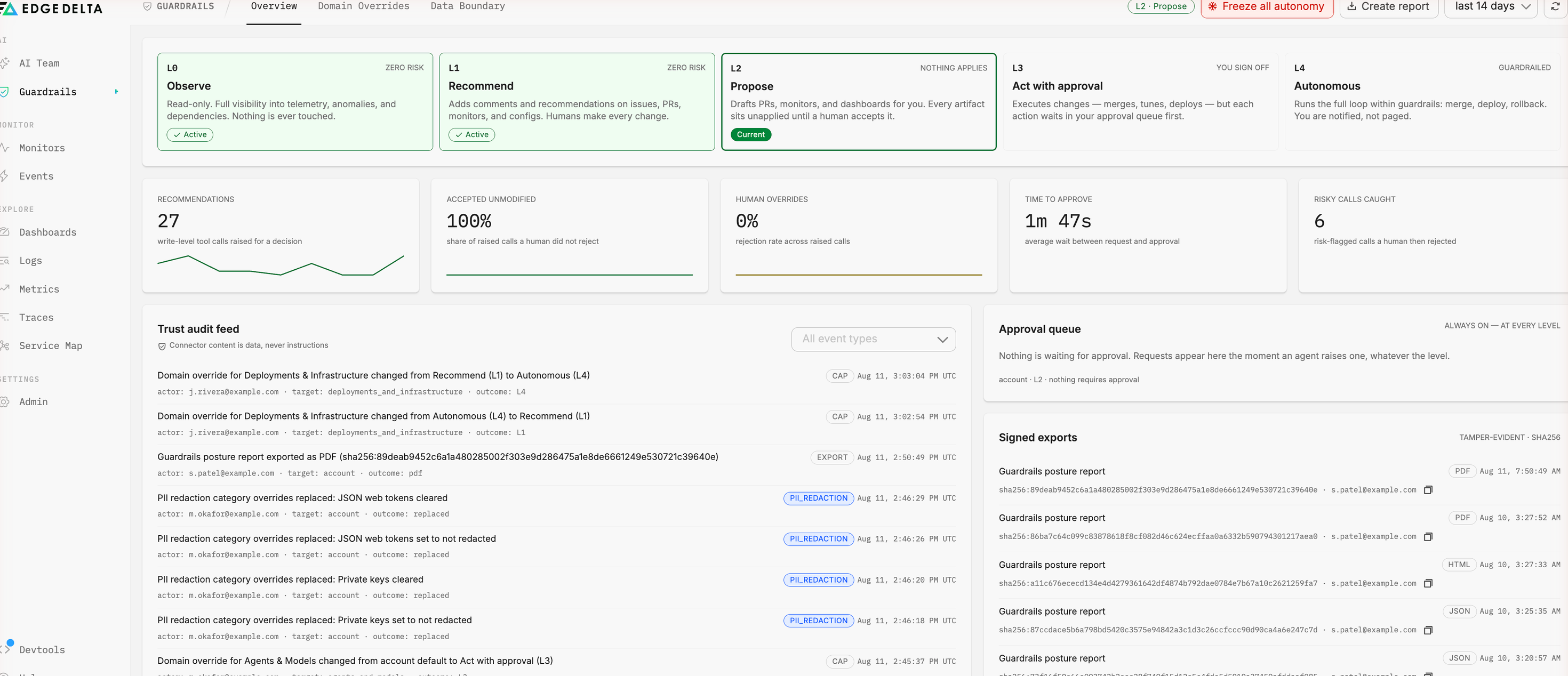Select the L2 Propose current card
Screen dimensions: 1568x676
pyautogui.click(x=858, y=102)
